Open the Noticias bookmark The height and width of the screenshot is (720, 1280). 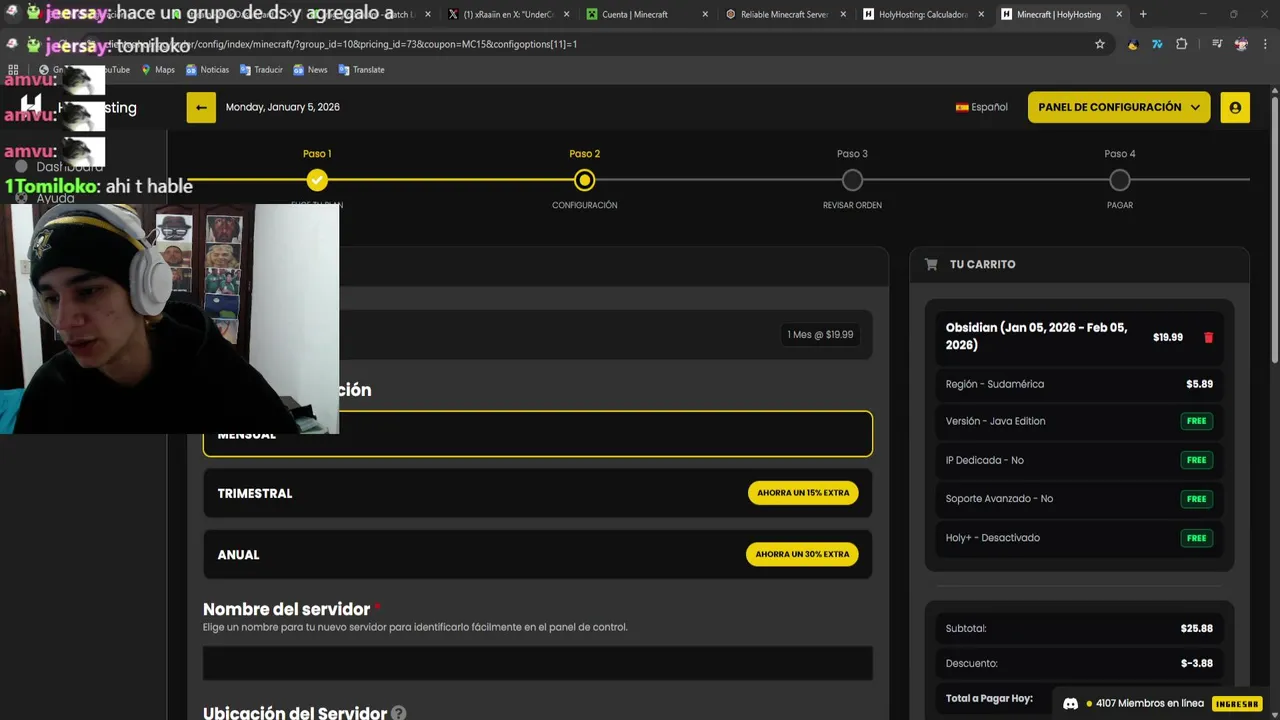click(x=207, y=70)
